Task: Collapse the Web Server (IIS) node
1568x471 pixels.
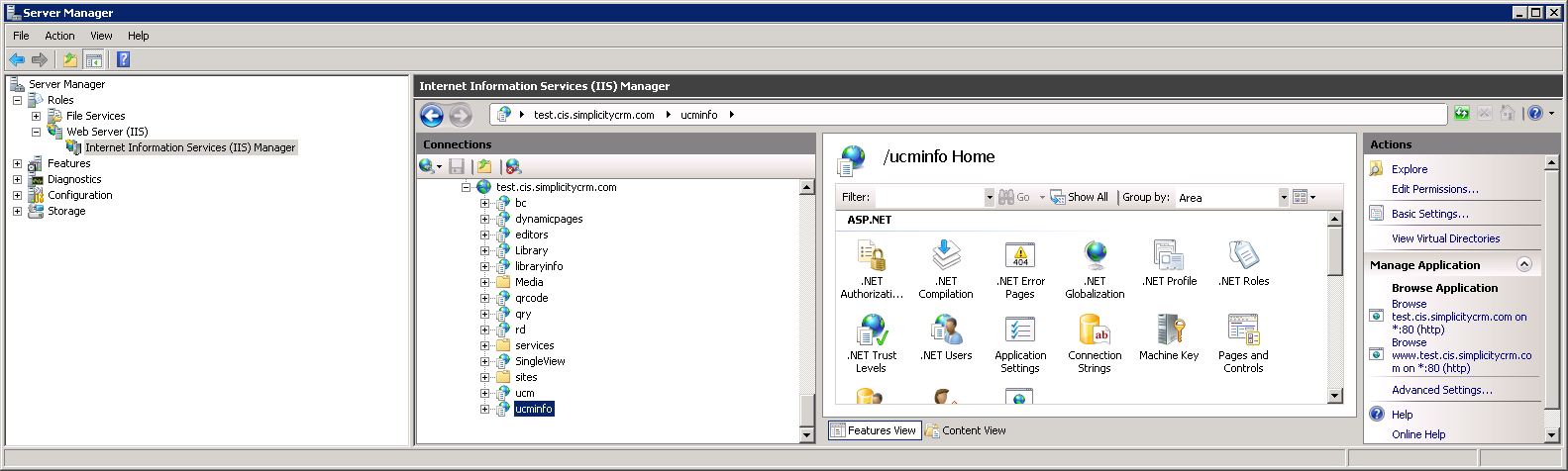Action: (36, 132)
